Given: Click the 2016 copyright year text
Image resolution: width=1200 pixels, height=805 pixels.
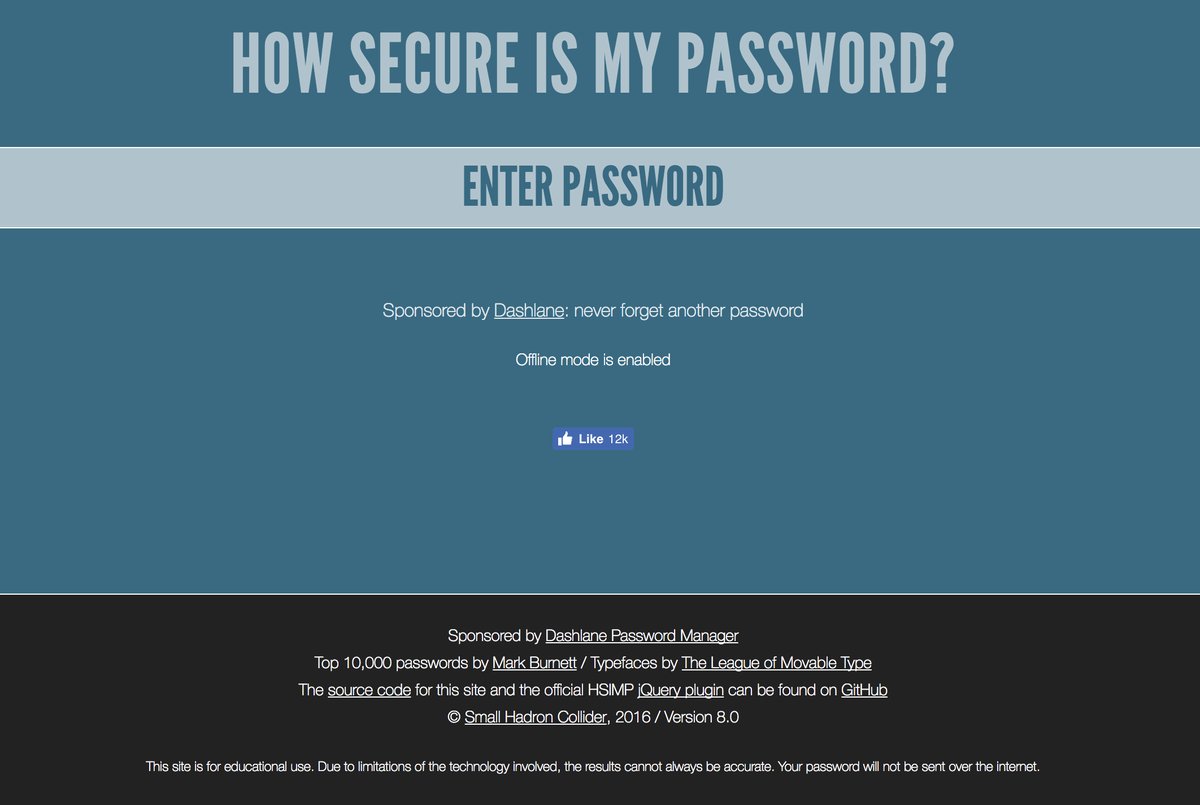Looking at the screenshot, I should pyautogui.click(x=632, y=717).
